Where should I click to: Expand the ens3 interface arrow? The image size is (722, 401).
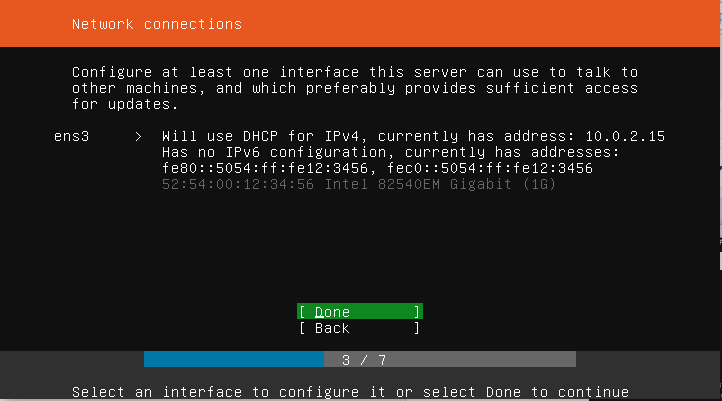(x=138, y=136)
